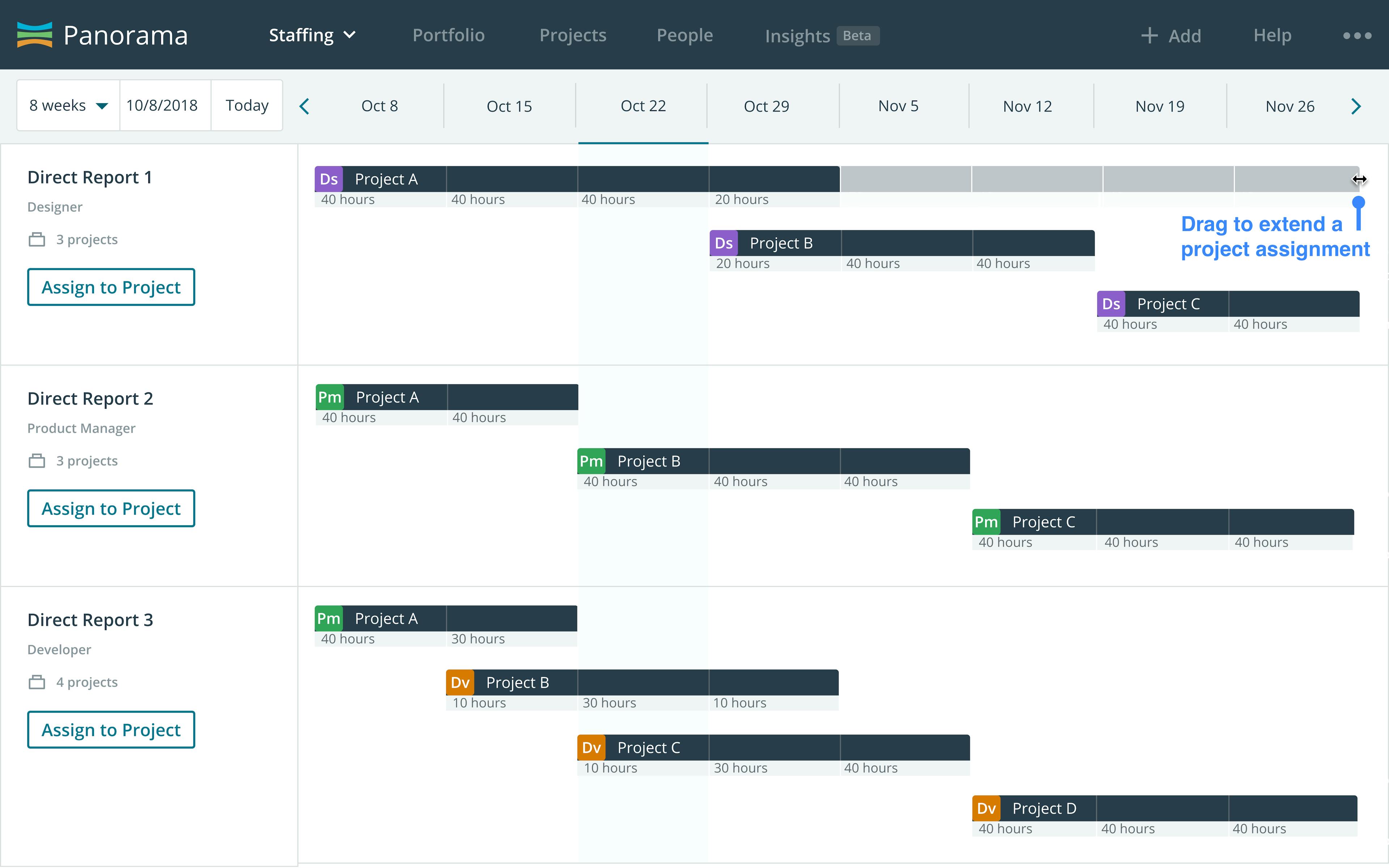
Task: Assign Direct Report 2 to a project
Action: point(111,508)
